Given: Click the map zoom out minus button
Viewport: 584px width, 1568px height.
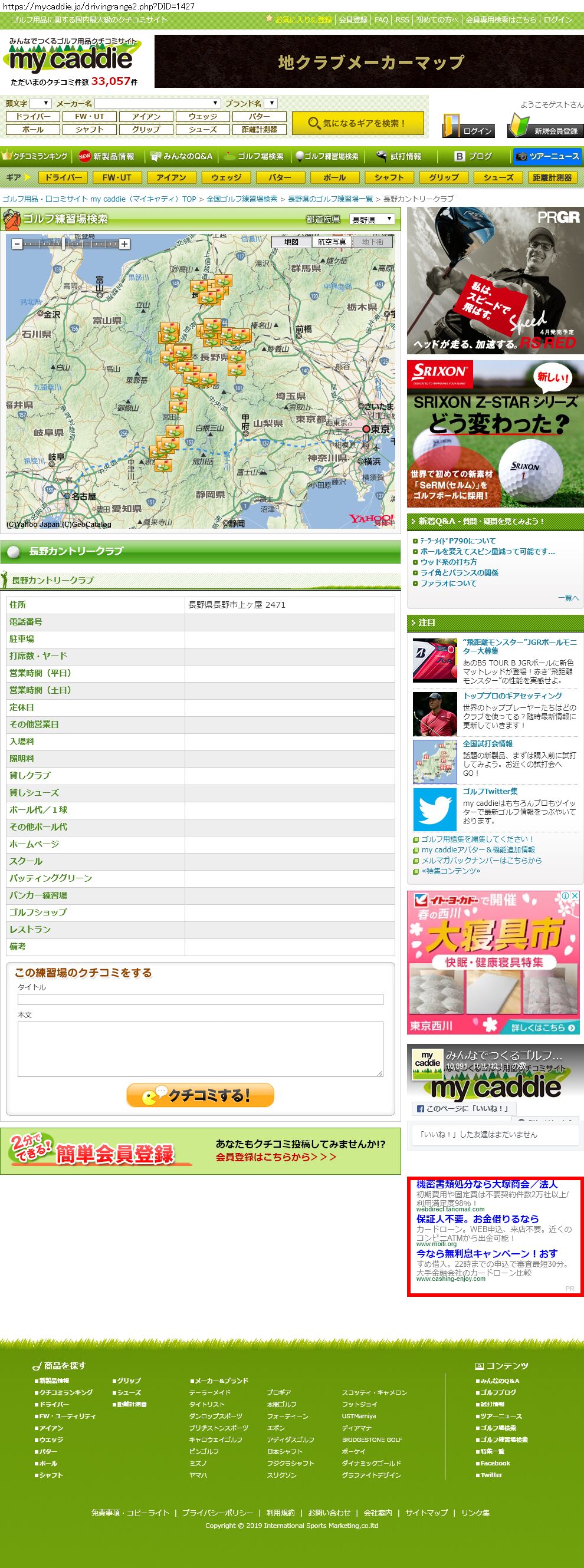Looking at the screenshot, I should (x=17, y=244).
